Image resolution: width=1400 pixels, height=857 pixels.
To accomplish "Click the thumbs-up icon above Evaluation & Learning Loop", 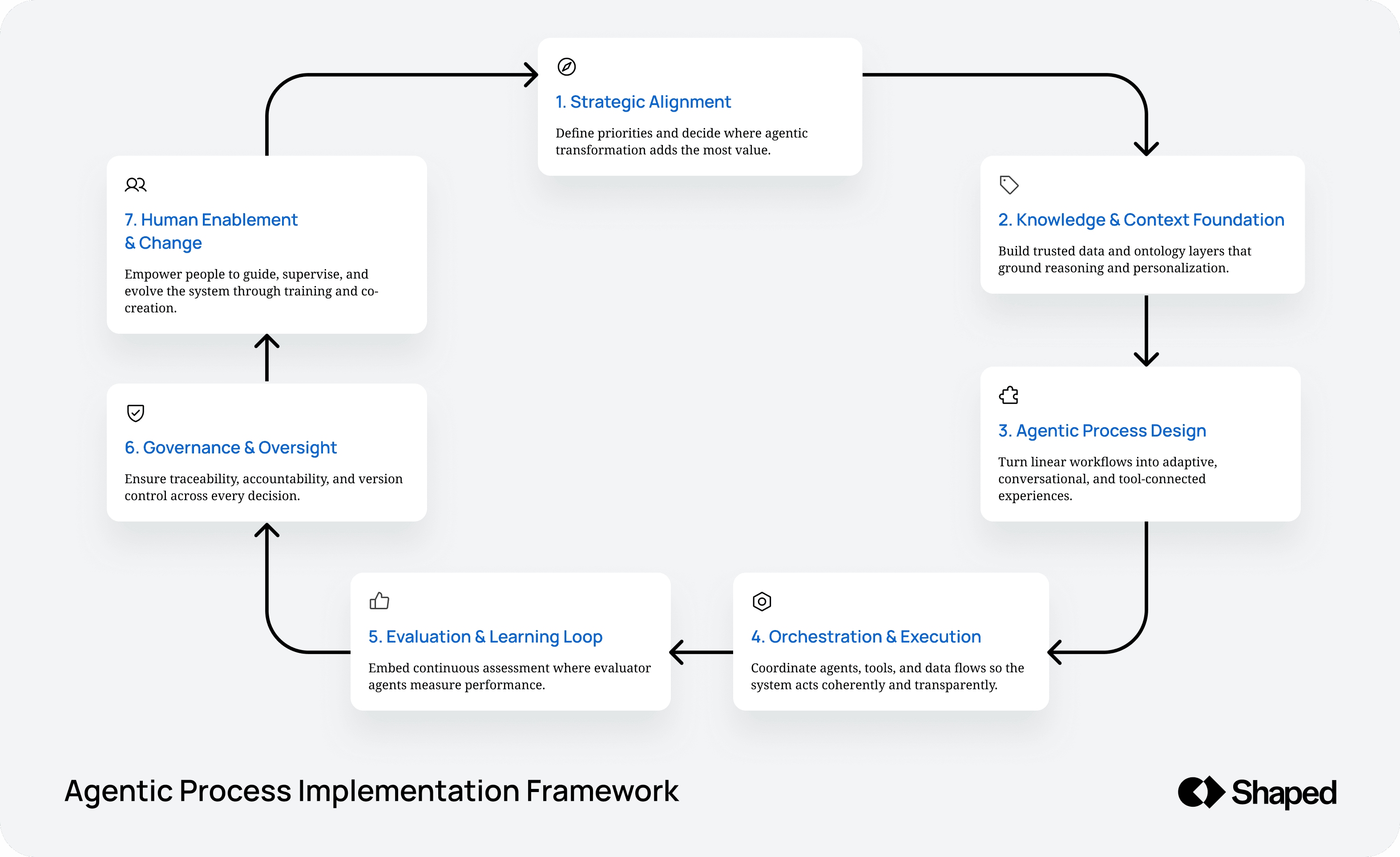I will point(379,601).
